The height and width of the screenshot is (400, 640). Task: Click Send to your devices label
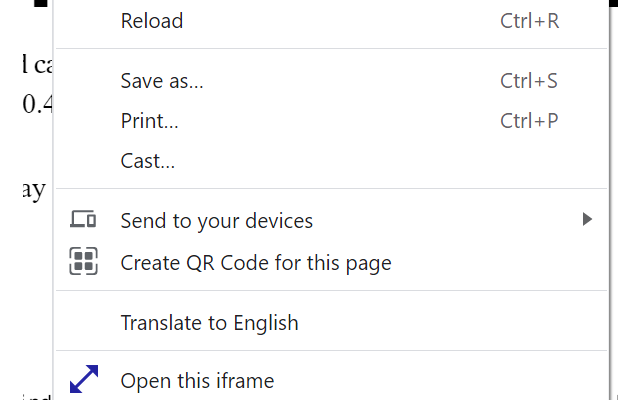(216, 221)
